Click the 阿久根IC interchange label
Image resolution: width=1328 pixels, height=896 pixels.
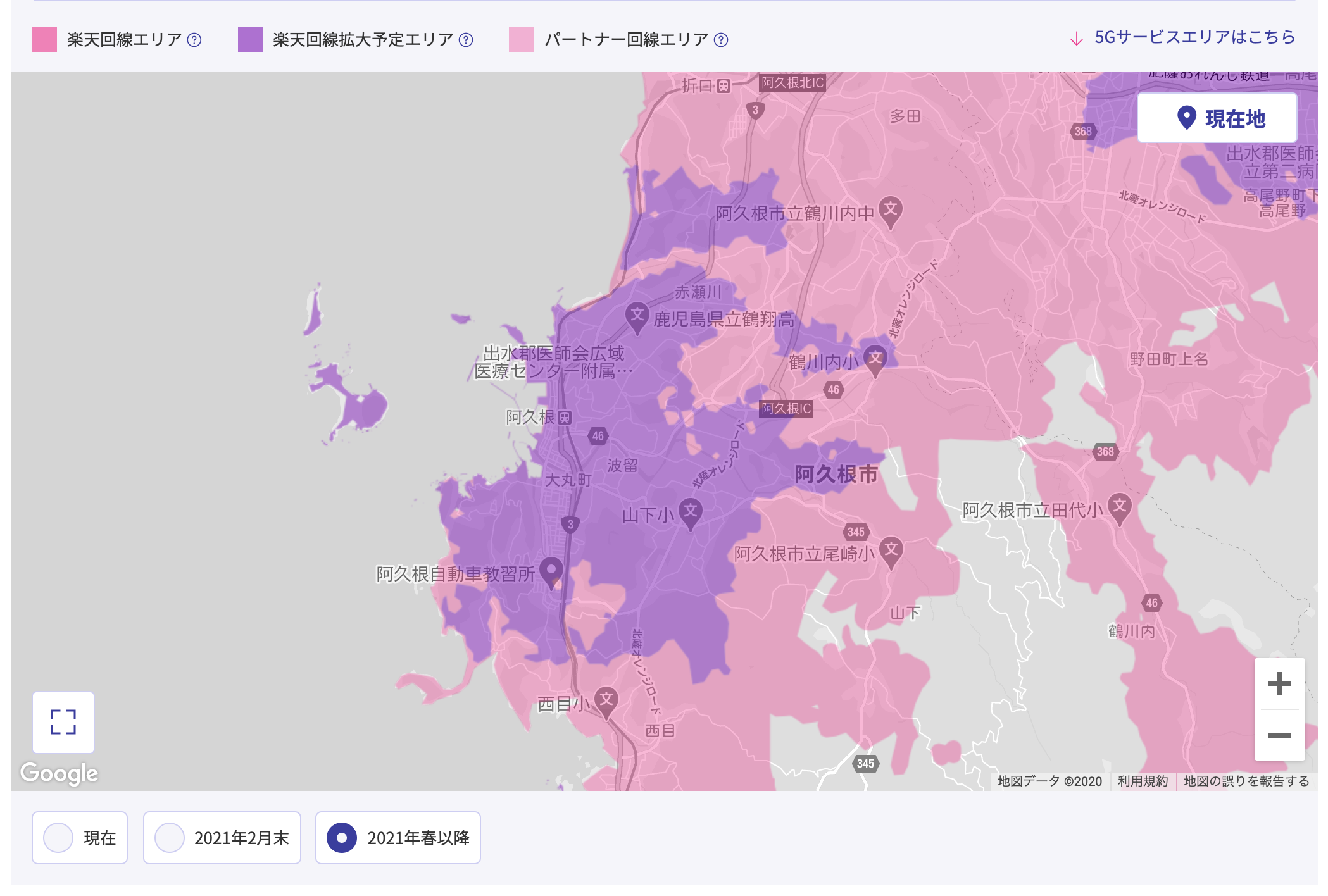pyautogui.click(x=786, y=409)
